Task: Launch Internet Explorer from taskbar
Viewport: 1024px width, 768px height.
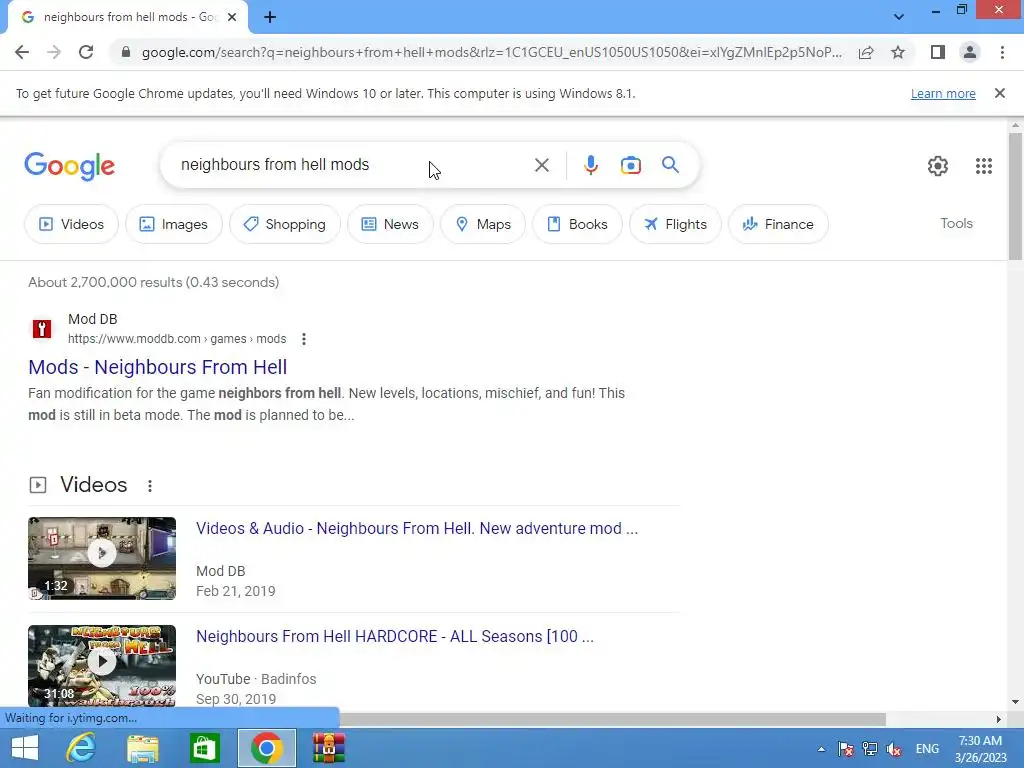Action: (81, 748)
